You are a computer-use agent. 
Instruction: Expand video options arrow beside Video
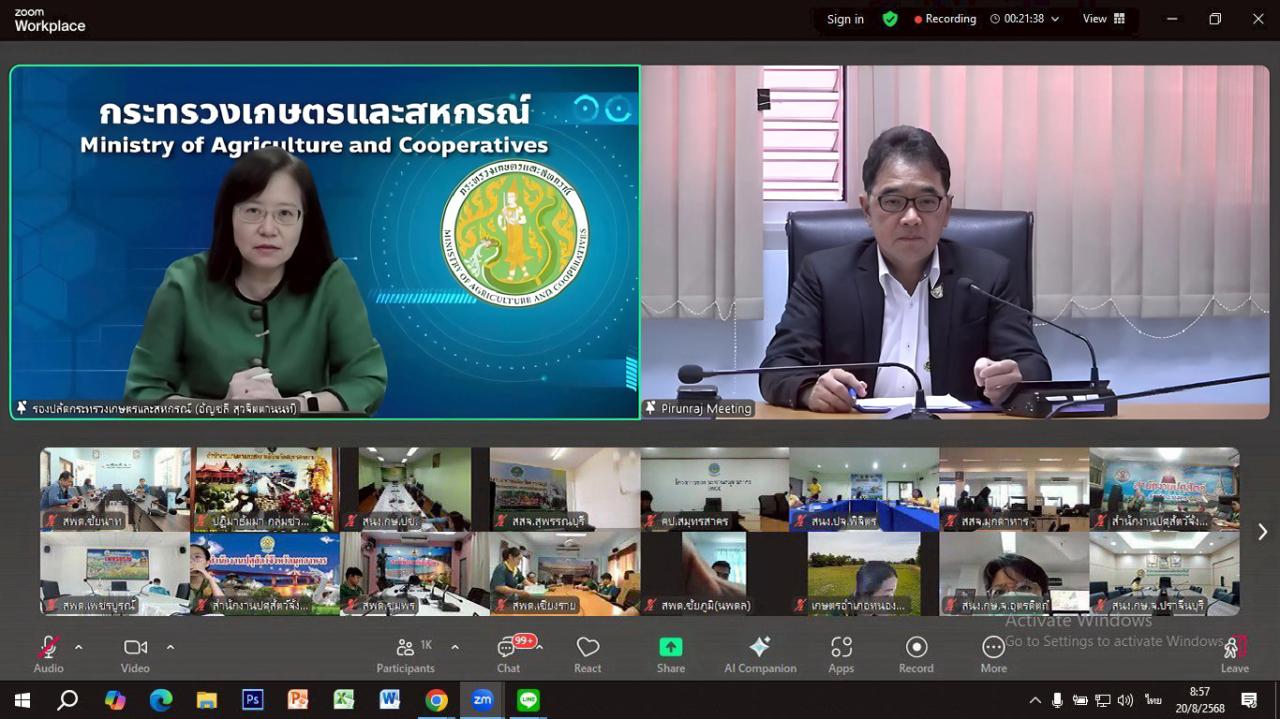170,647
